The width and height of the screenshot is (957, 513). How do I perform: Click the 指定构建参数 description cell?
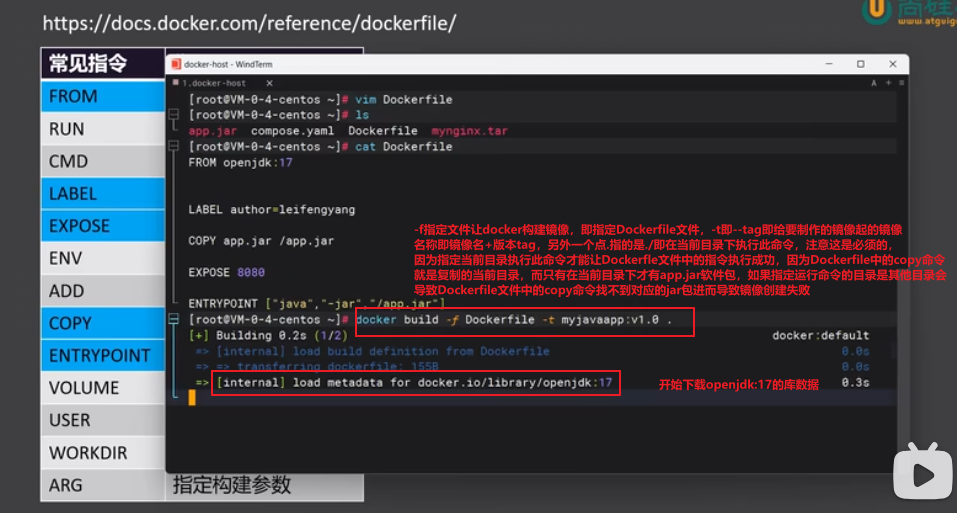264,486
